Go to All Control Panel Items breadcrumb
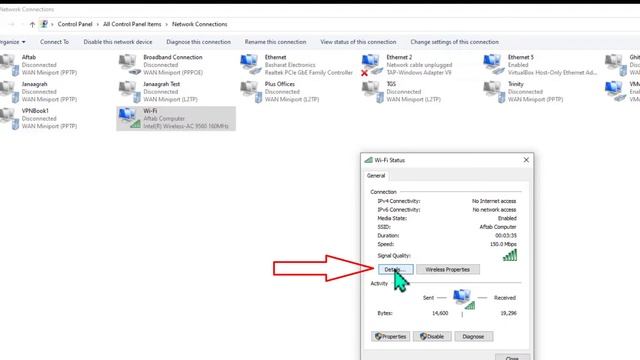Image resolution: width=640 pixels, height=360 pixels. point(132,24)
